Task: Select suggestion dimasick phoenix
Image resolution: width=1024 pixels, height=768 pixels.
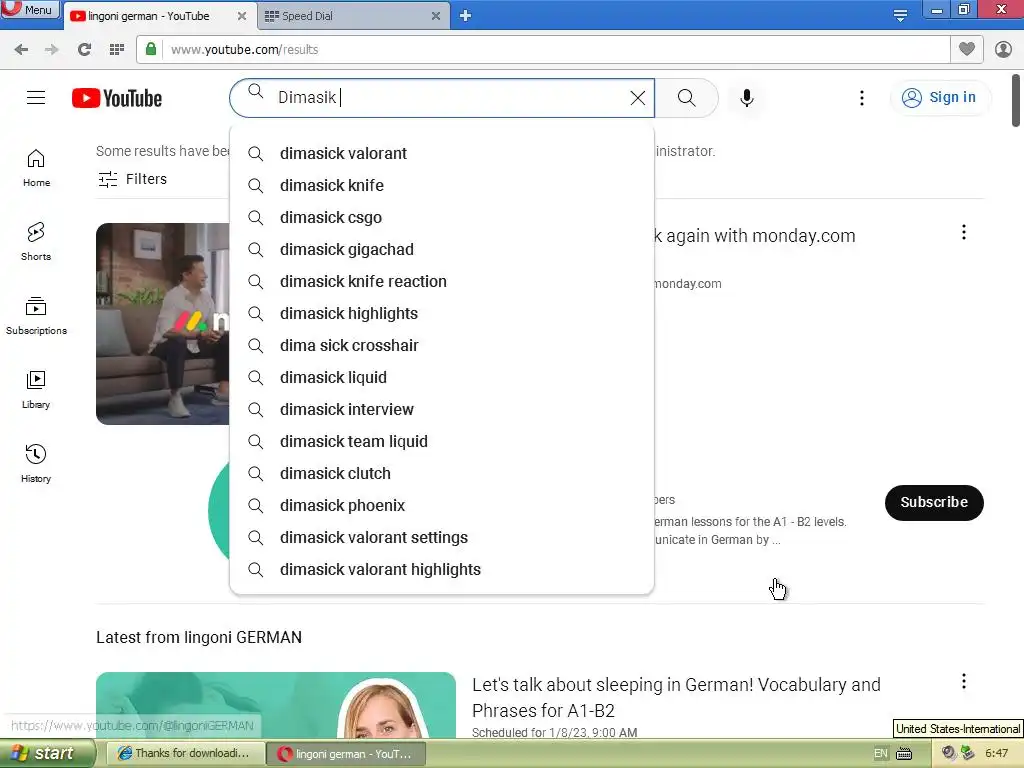Action: pos(442,505)
